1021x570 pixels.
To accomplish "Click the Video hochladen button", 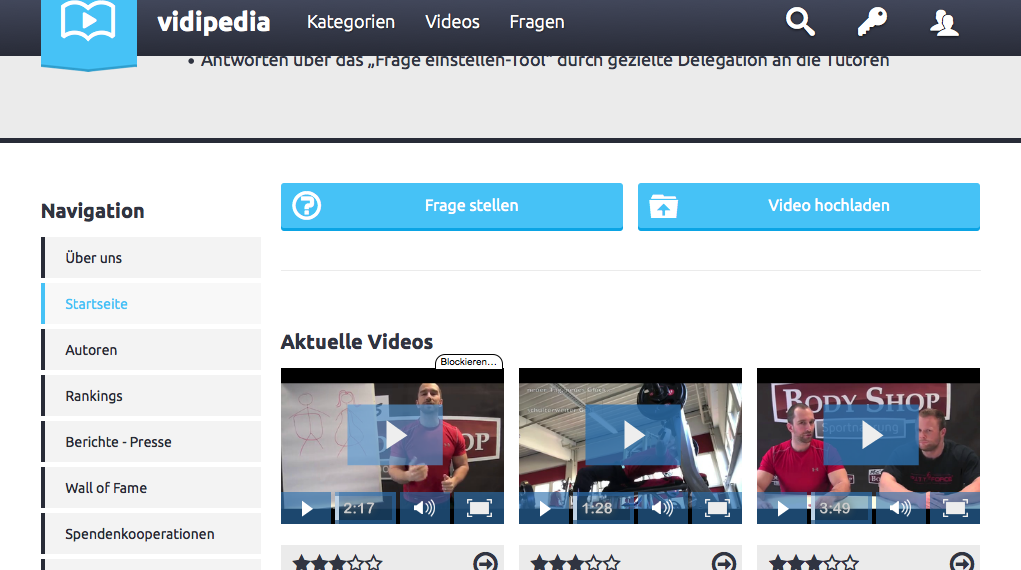I will coord(809,207).
